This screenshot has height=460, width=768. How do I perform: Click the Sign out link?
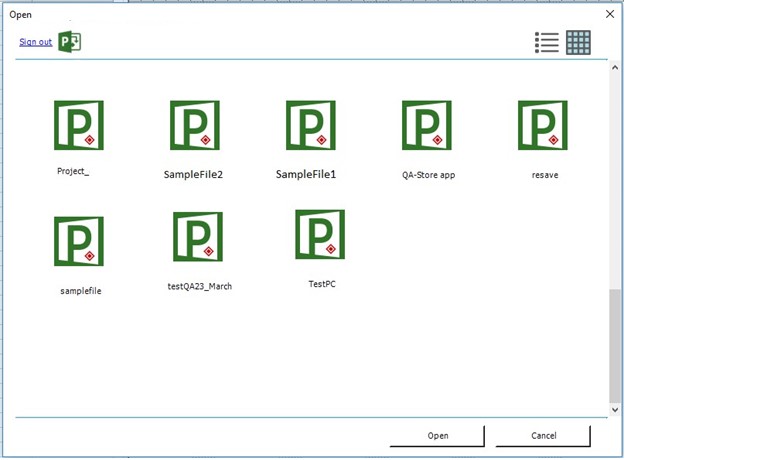click(x=36, y=42)
